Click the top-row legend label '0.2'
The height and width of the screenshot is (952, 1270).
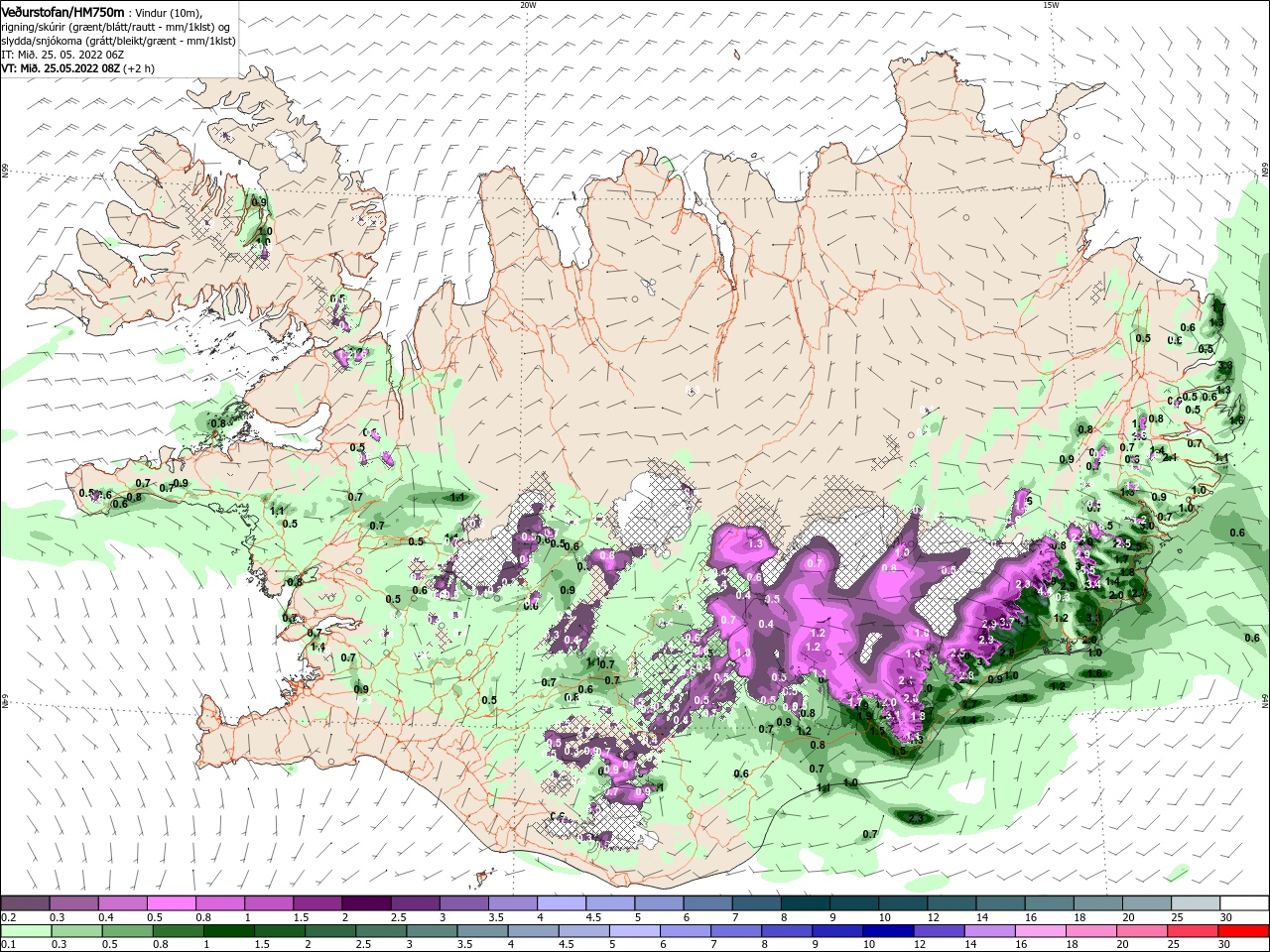click(x=8, y=917)
